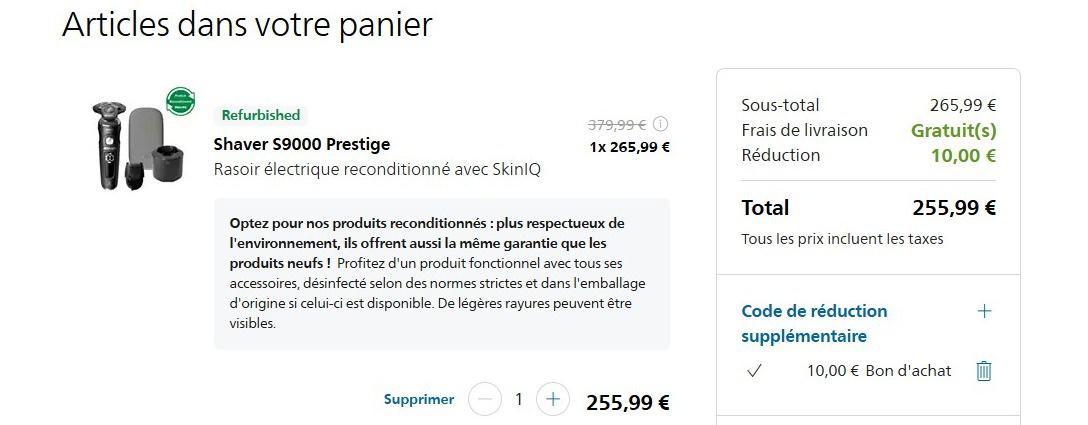The height and width of the screenshot is (425, 1088).
Task: Click the reconditioned products information box
Action: click(x=441, y=273)
